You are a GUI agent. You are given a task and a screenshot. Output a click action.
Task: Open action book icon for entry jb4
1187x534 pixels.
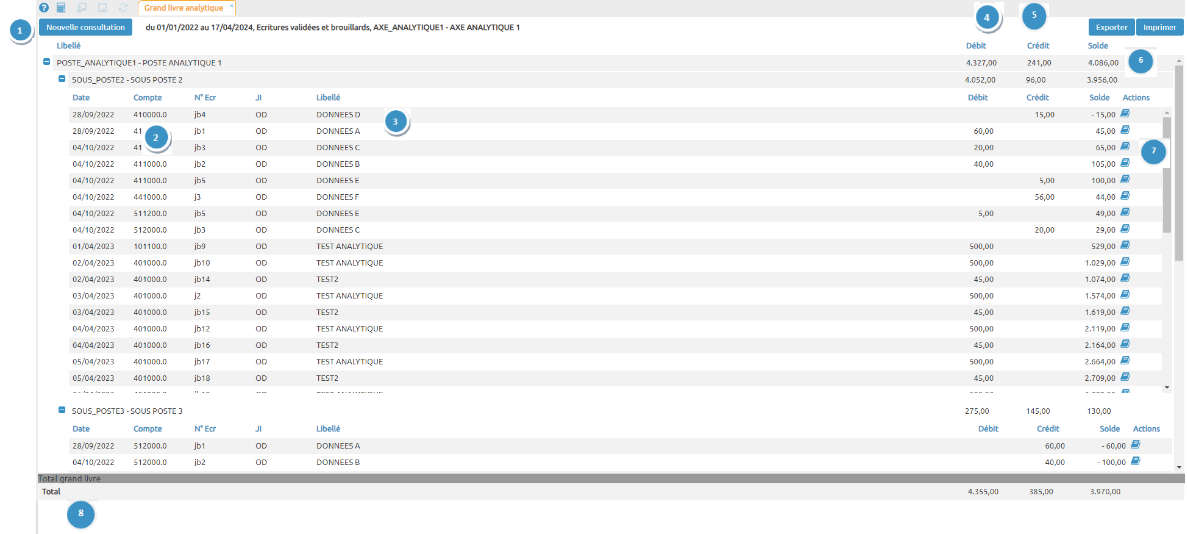[1125, 114]
